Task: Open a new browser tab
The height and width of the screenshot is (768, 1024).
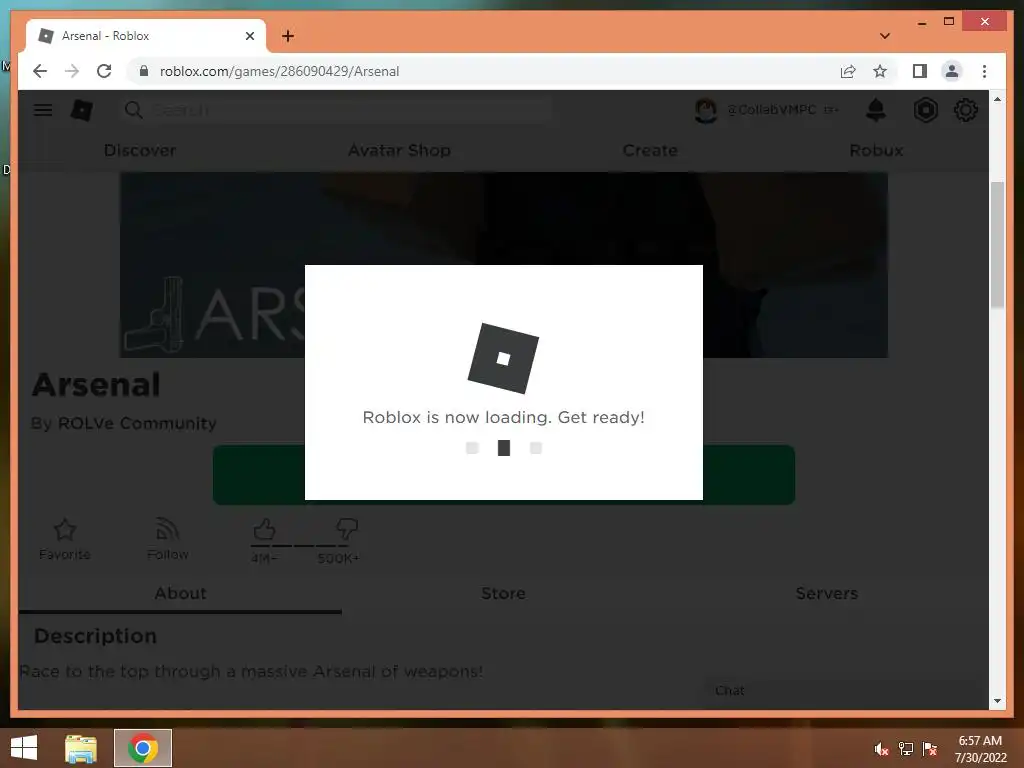Action: (288, 36)
